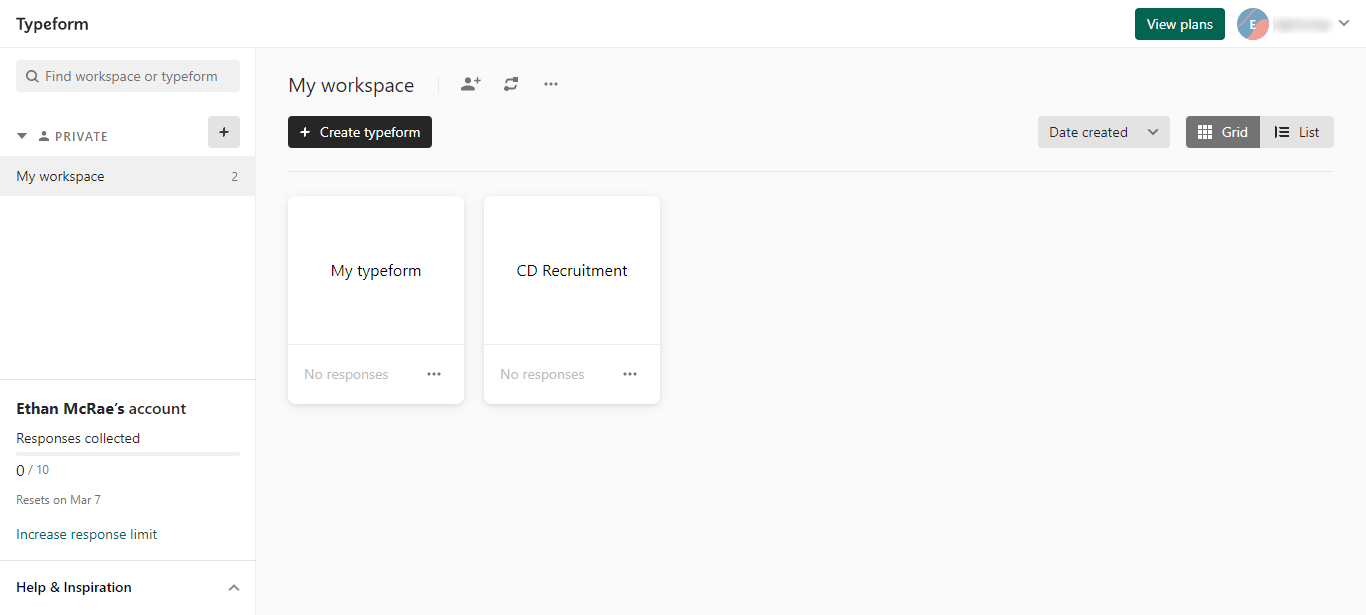The height and width of the screenshot is (615, 1366).
Task: Focus the Find workspace or typeform field
Action: pos(128,76)
